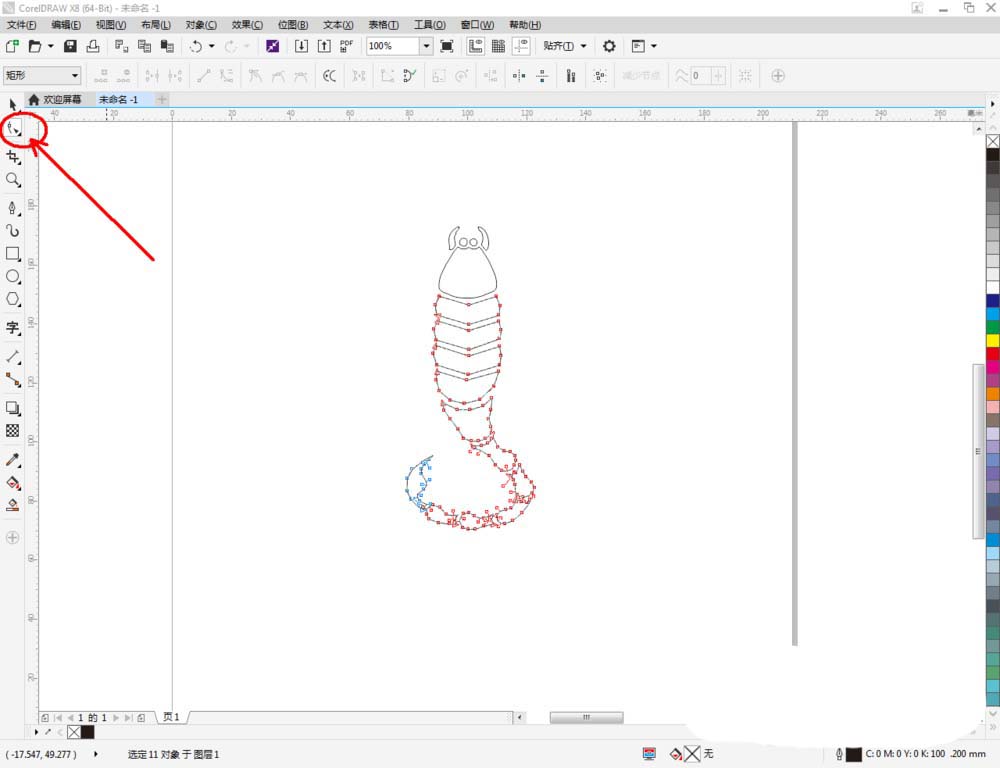Create a new document
Viewport: 1000px width, 768px height.
coord(12,46)
